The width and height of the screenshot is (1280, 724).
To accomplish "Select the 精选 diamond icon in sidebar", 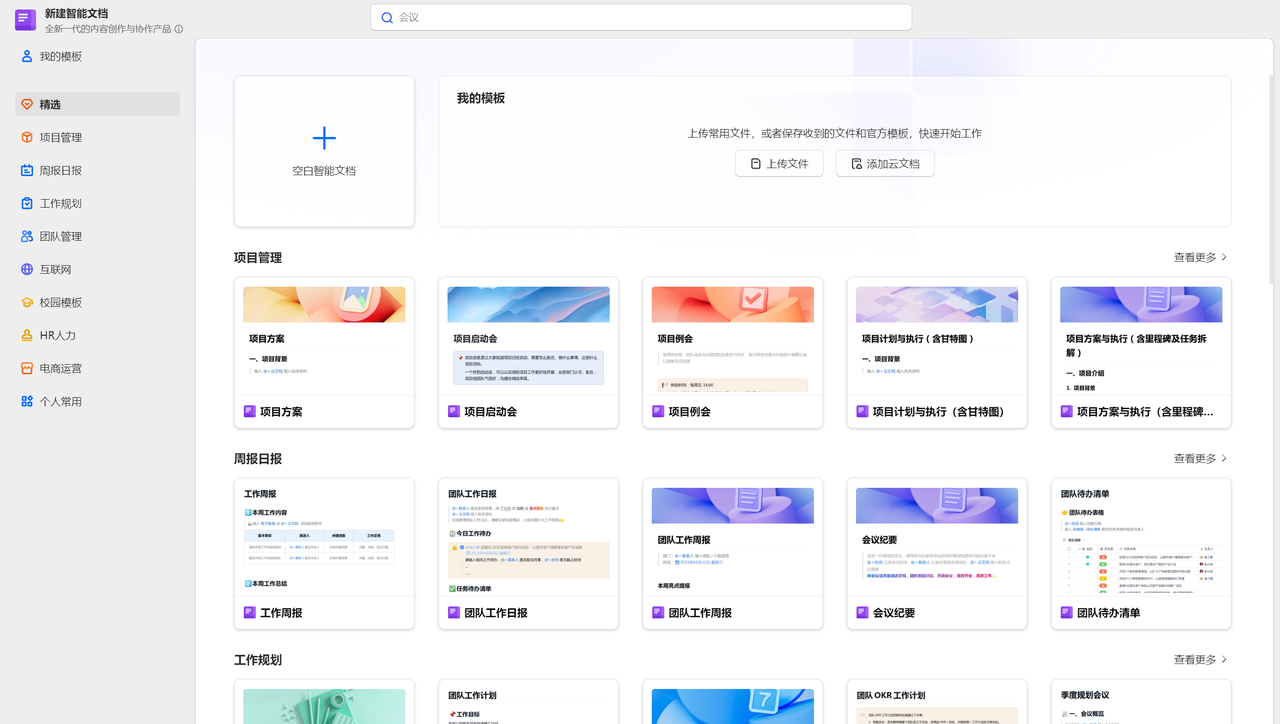I will click(27, 104).
